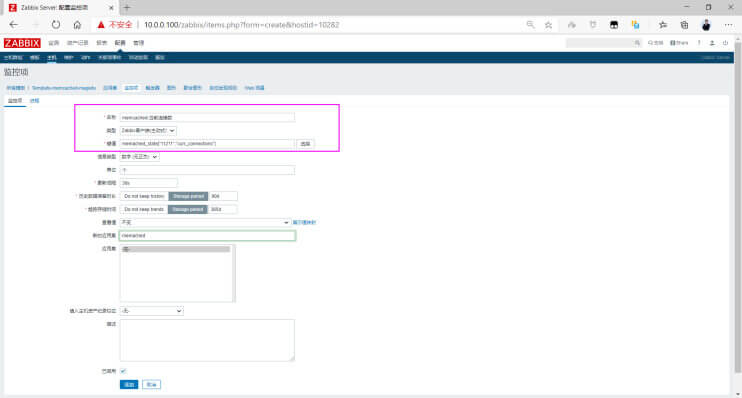Click the browser address bar URL
742x398 pixels.
tap(241, 25)
